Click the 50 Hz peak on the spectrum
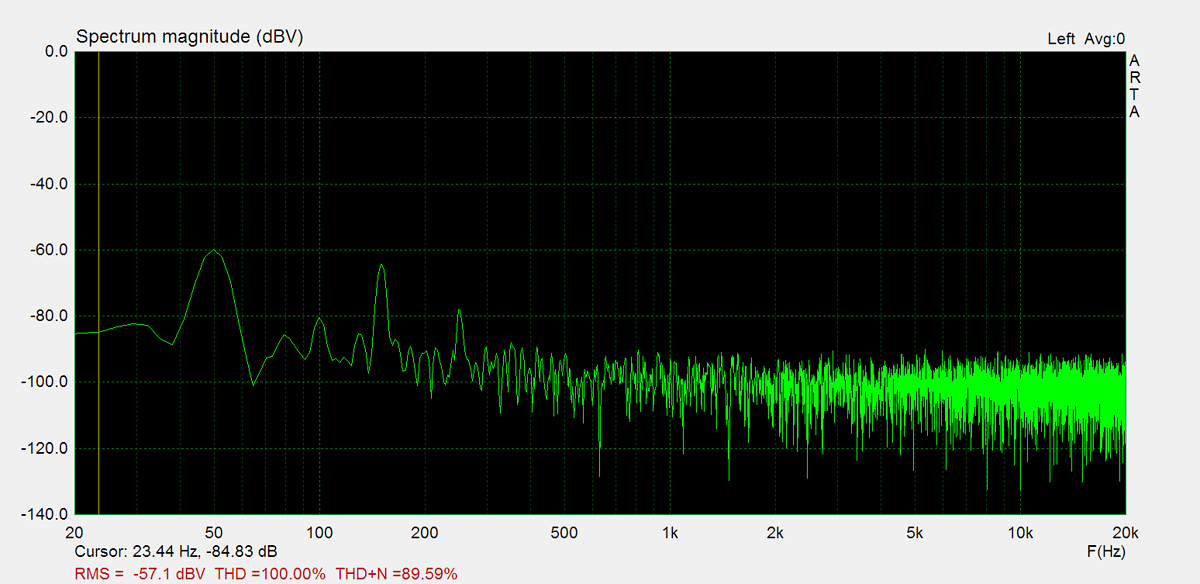Viewport: 1200px width, 584px height. [x=213, y=251]
